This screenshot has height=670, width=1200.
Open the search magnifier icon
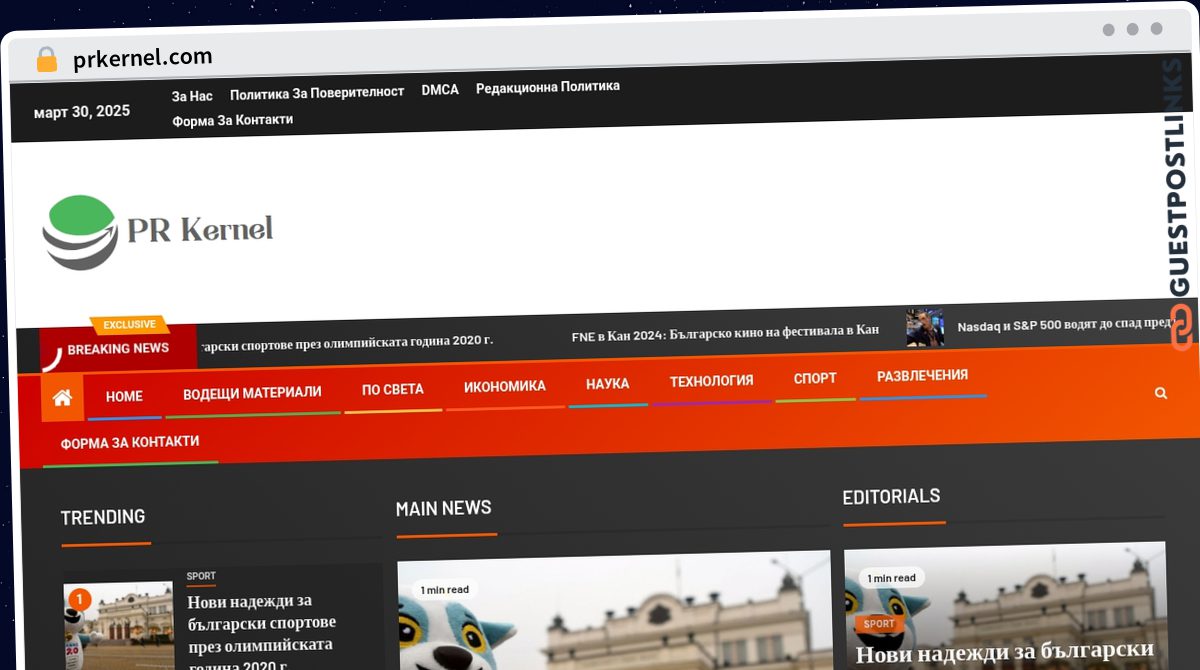1161,393
